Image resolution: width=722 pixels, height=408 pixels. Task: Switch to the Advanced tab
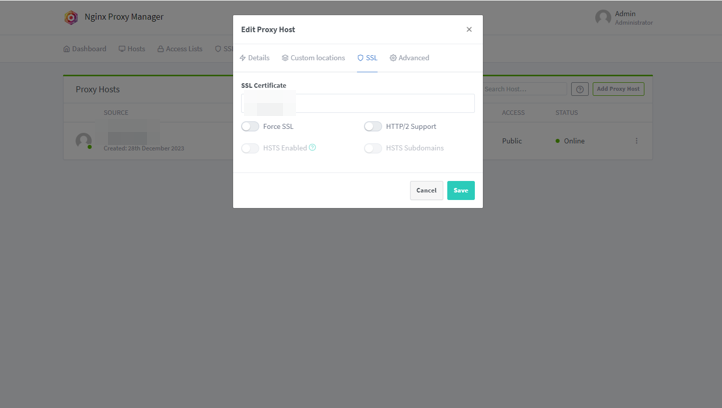pos(409,58)
